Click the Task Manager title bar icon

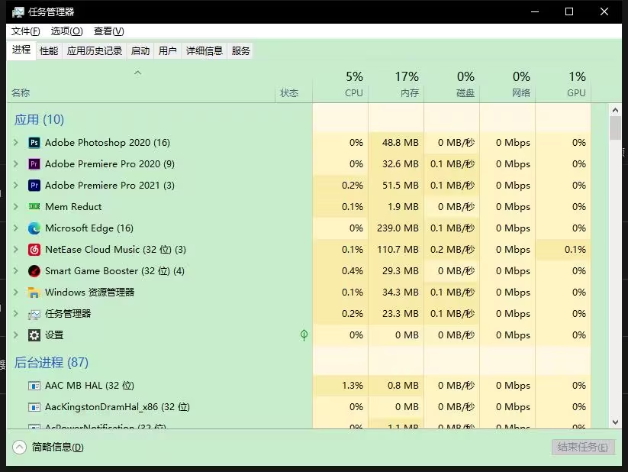pos(18,12)
